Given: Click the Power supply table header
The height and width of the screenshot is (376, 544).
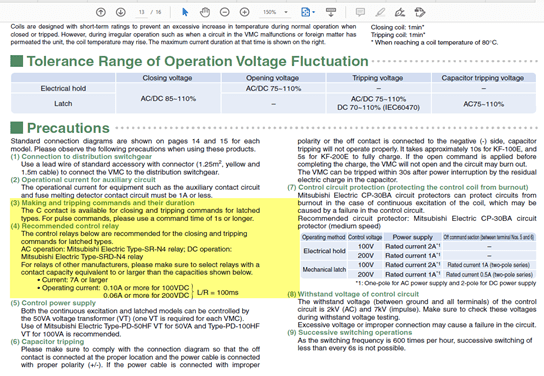Looking at the screenshot, I should coord(413,237).
